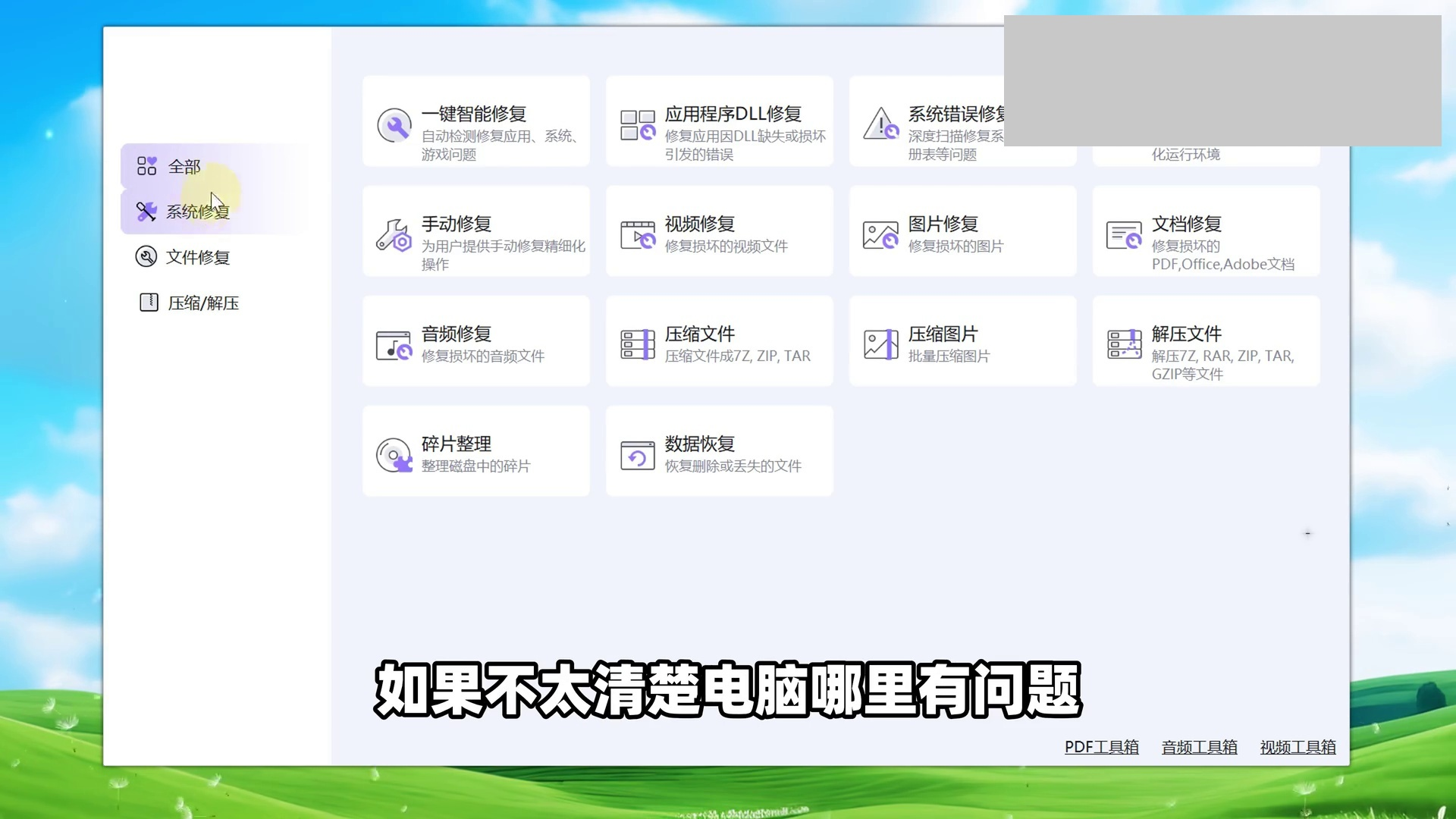Click the 系统错误修复 warning triangle icon
Image resolution: width=1456 pixels, height=819 pixels.
click(x=880, y=124)
